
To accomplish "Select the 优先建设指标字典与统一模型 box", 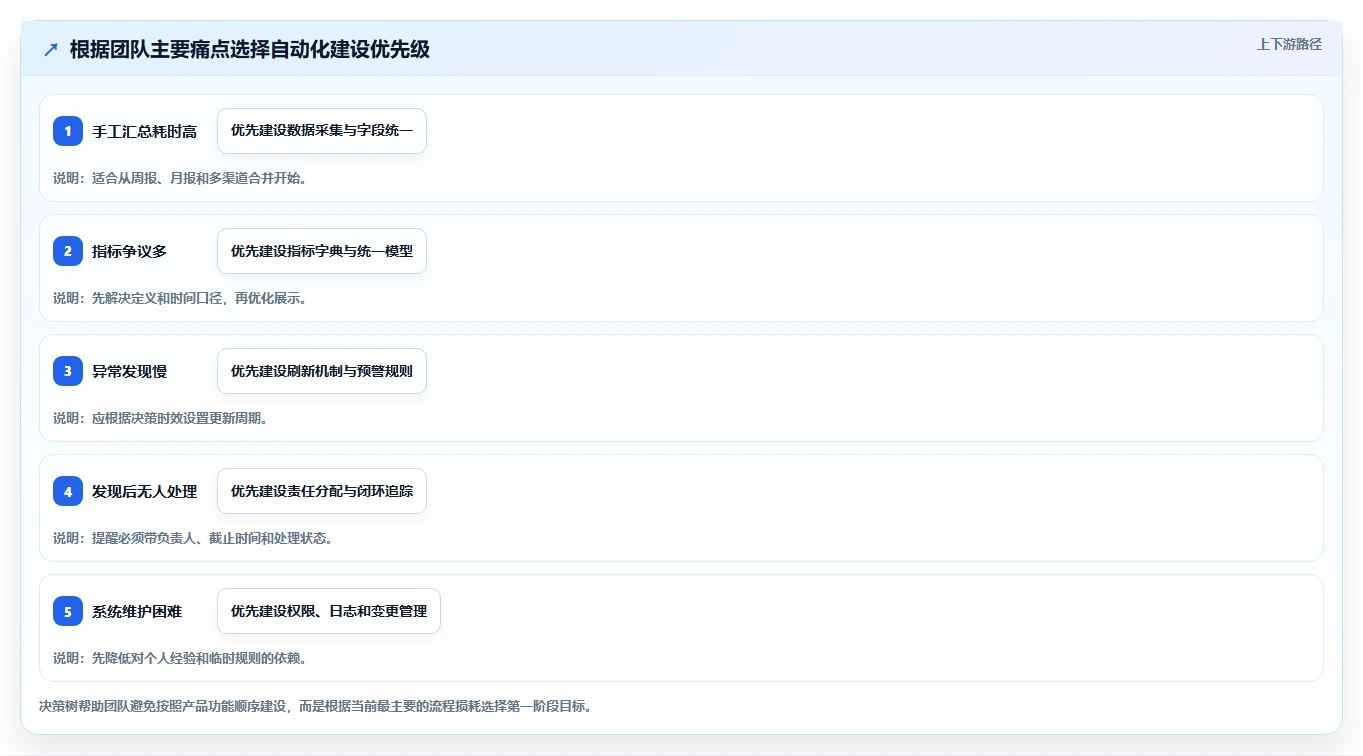I will click(x=322, y=251).
